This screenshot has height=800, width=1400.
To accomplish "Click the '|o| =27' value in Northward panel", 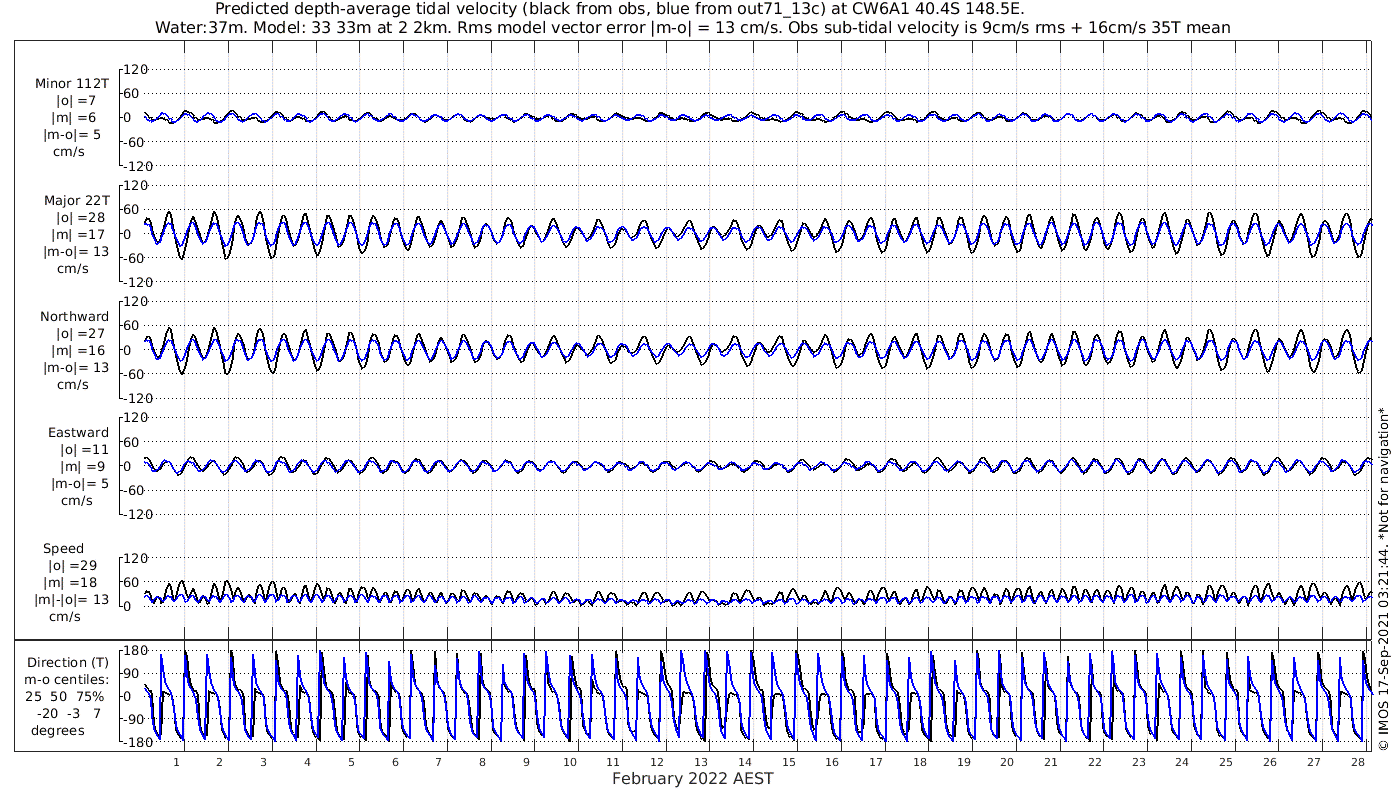I will click(80, 333).
